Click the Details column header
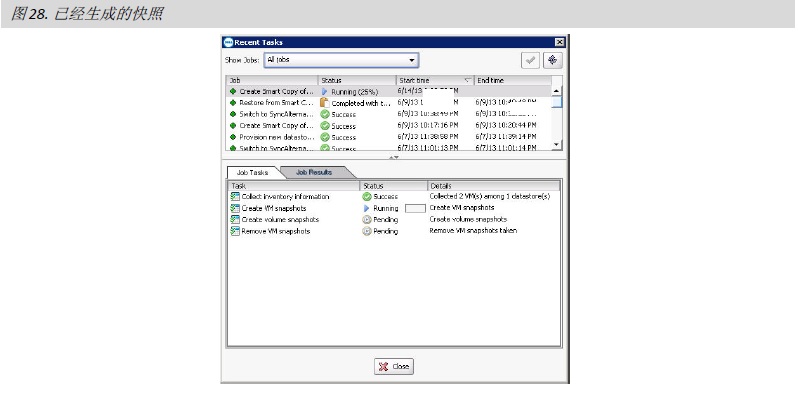This screenshot has height=393, width=798. click(x=494, y=186)
